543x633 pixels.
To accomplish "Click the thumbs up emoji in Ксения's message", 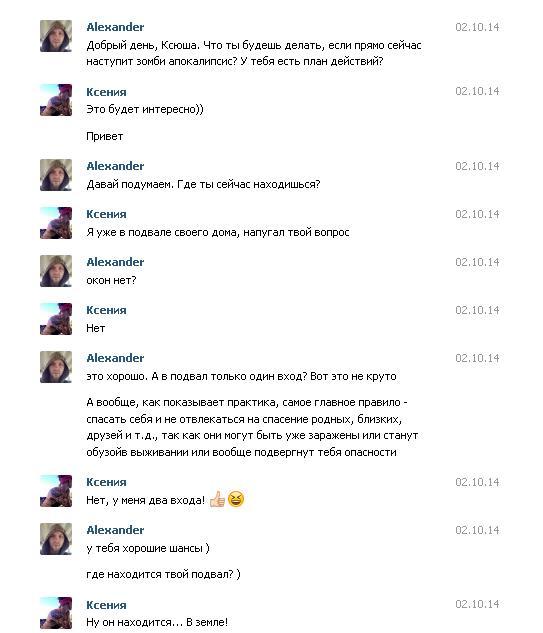I will point(217,500).
